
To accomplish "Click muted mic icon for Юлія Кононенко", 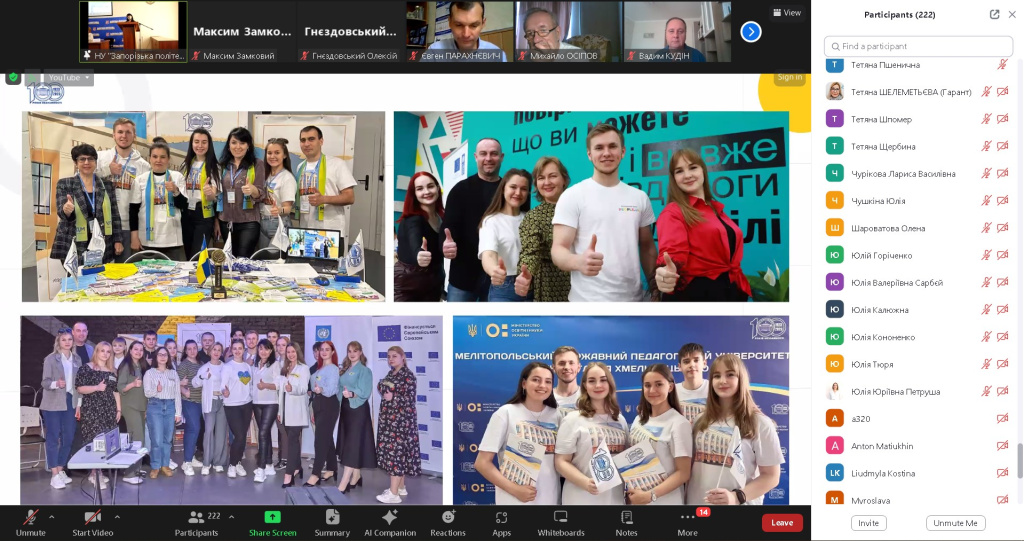I will tap(986, 337).
